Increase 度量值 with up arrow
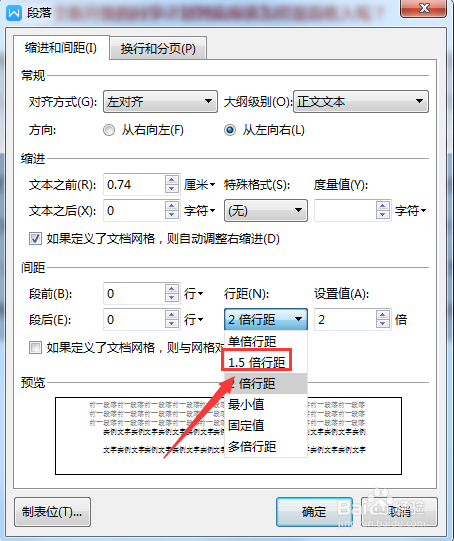Image resolution: width=454 pixels, height=541 pixels. tap(382, 206)
